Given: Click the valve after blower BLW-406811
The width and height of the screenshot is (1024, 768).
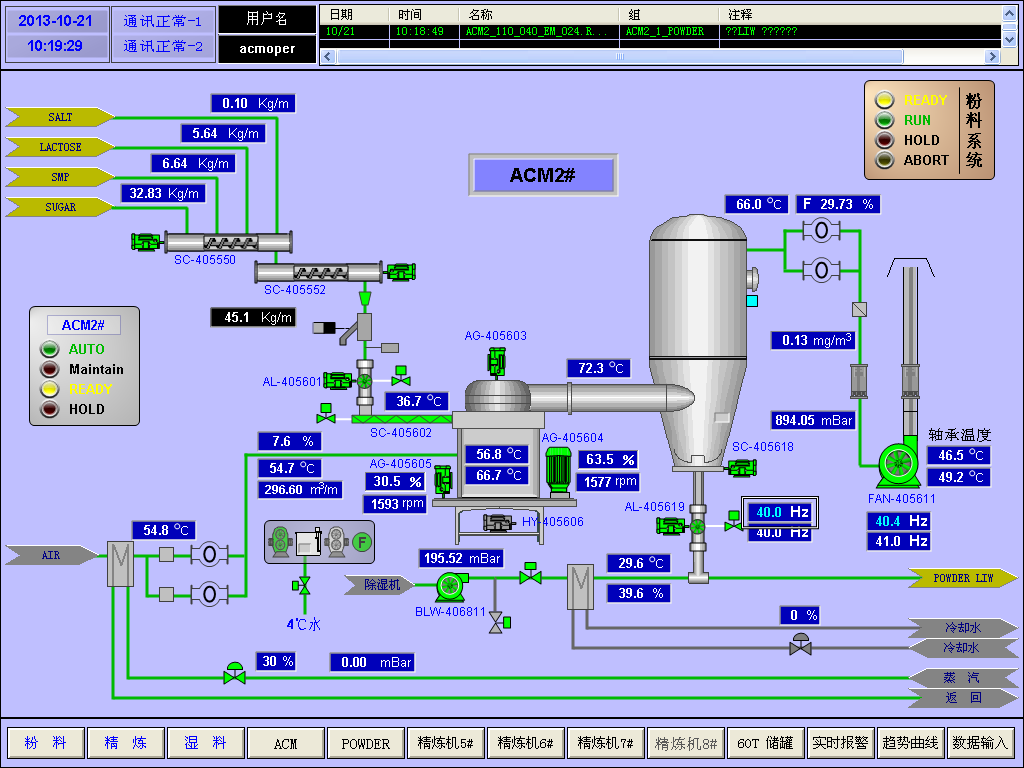Looking at the screenshot, I should click(x=530, y=573).
